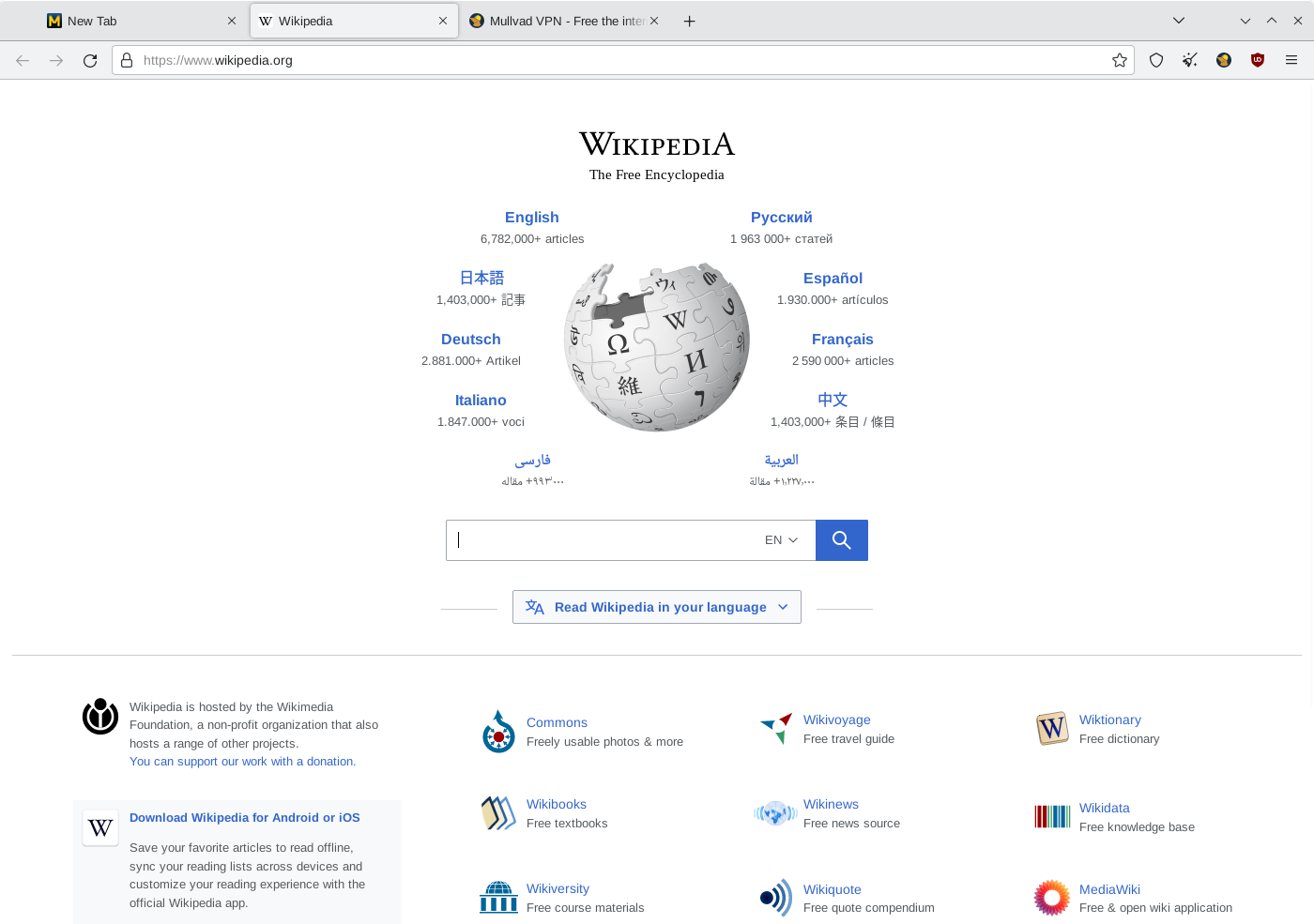Open the Wikivoyage project link
The width and height of the screenshot is (1314, 924).
click(x=837, y=720)
